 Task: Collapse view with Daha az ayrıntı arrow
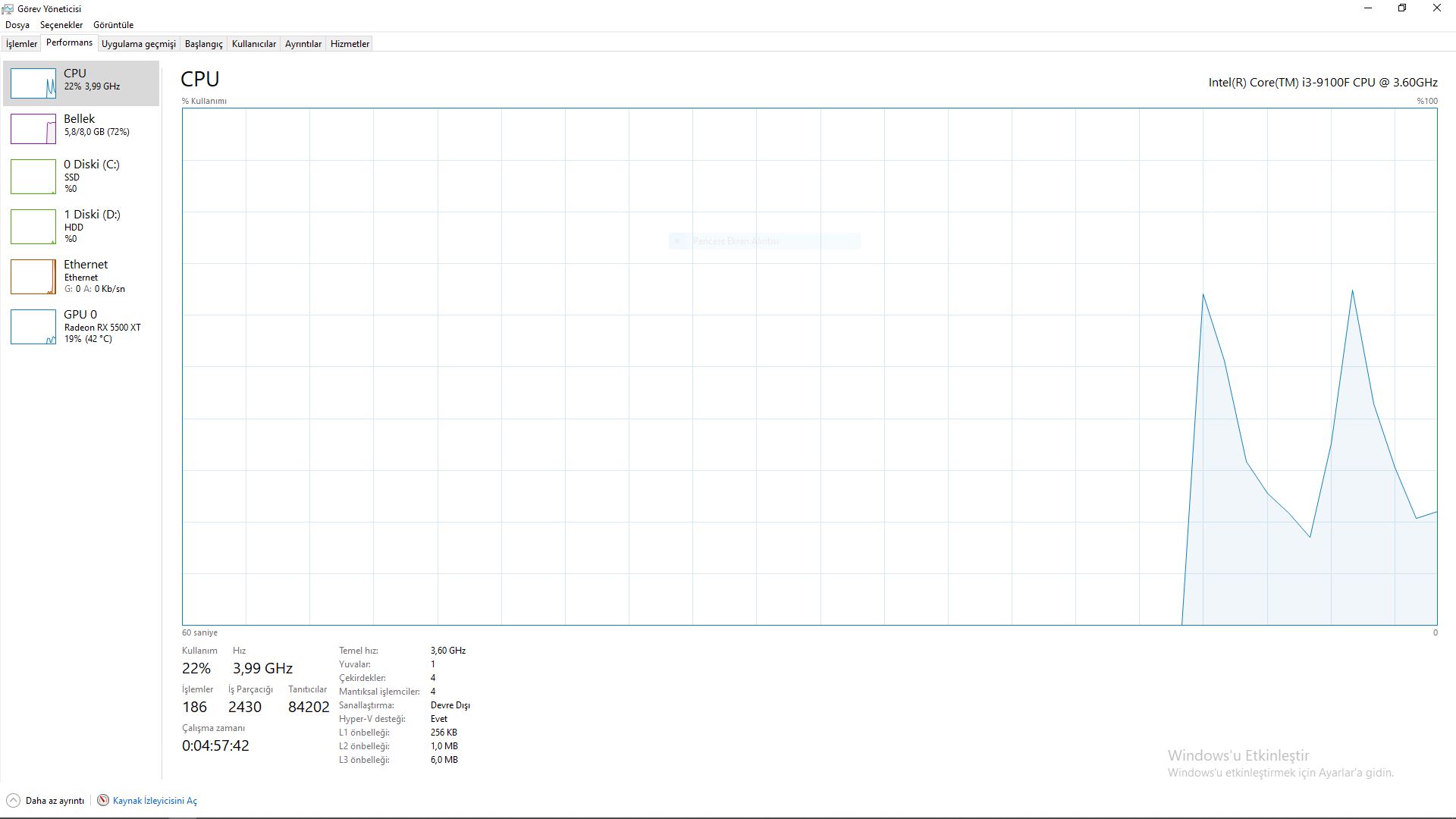point(13,801)
